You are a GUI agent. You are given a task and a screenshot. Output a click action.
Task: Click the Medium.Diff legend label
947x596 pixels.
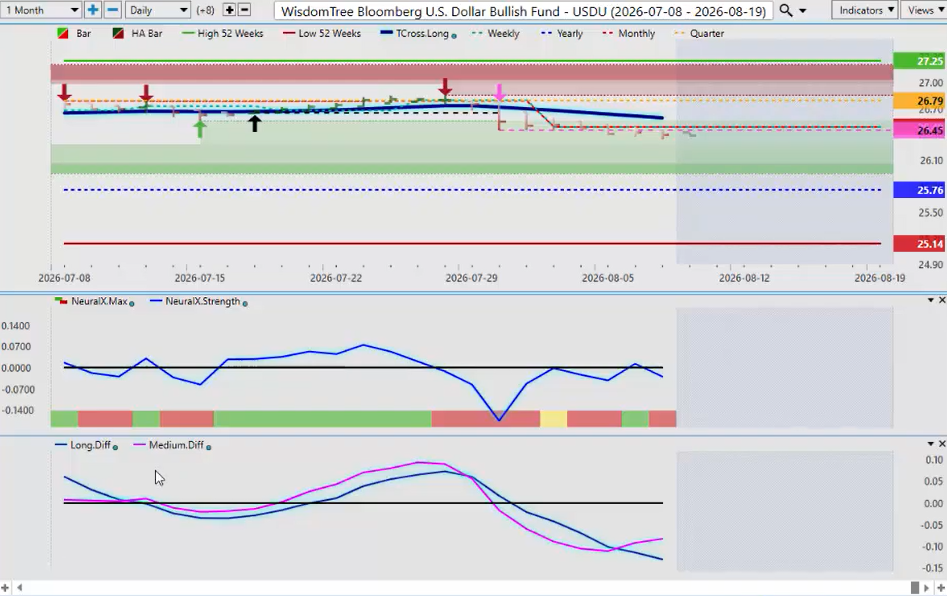176,444
